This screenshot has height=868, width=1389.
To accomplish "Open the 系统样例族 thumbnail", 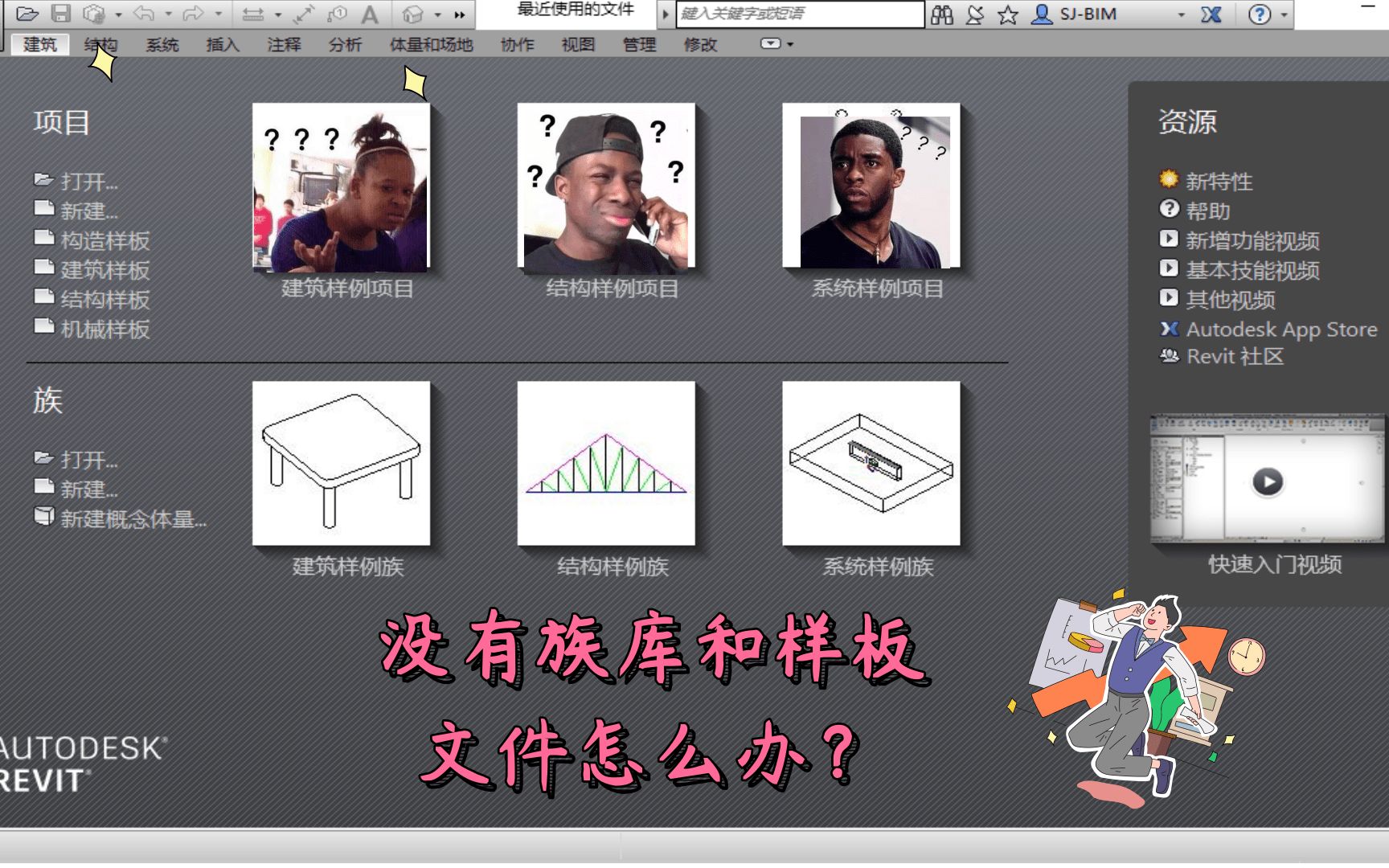I will [x=872, y=464].
